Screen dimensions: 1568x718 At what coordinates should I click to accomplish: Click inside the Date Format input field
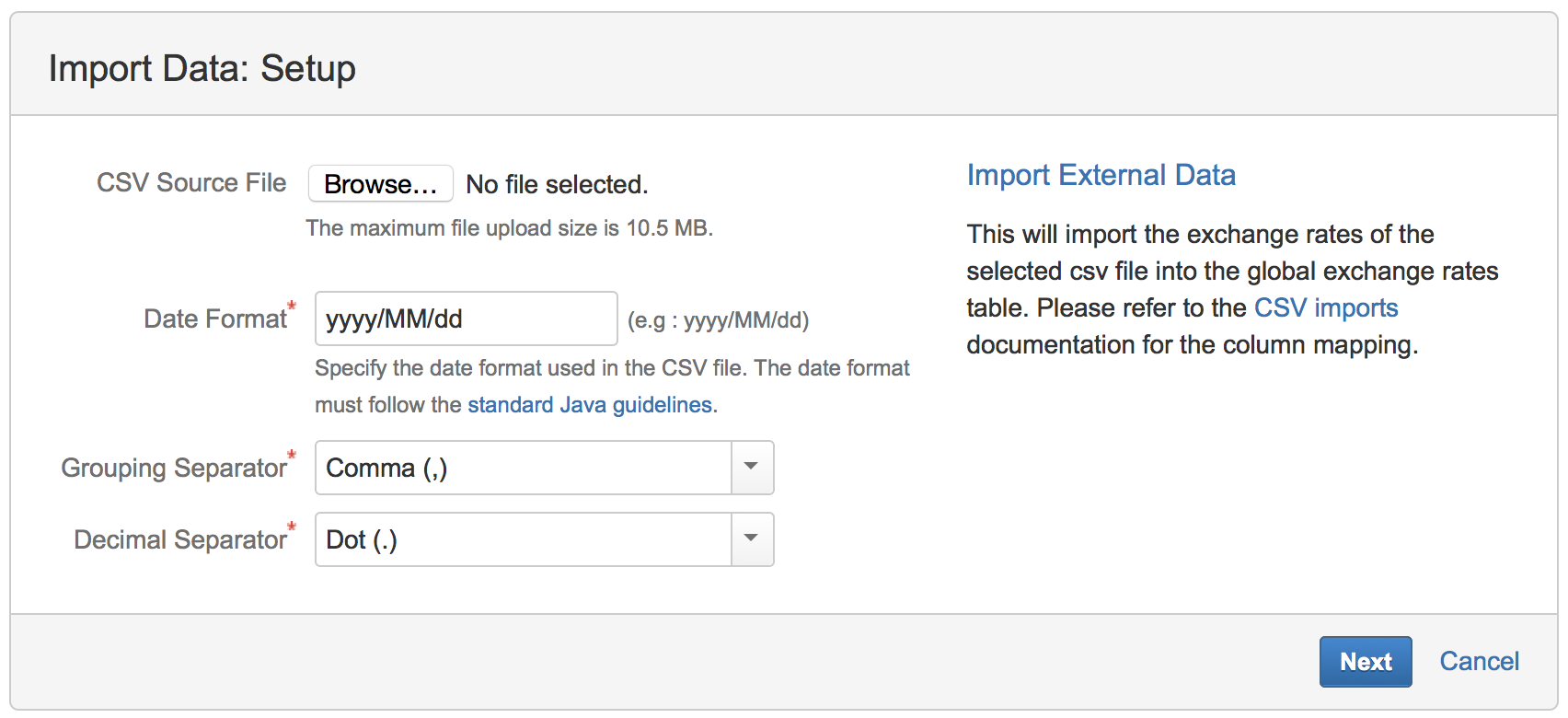point(465,318)
